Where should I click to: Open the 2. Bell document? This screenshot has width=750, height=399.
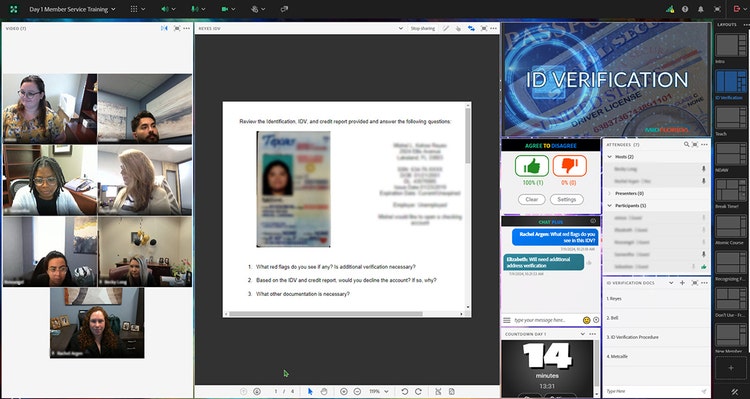(656, 318)
